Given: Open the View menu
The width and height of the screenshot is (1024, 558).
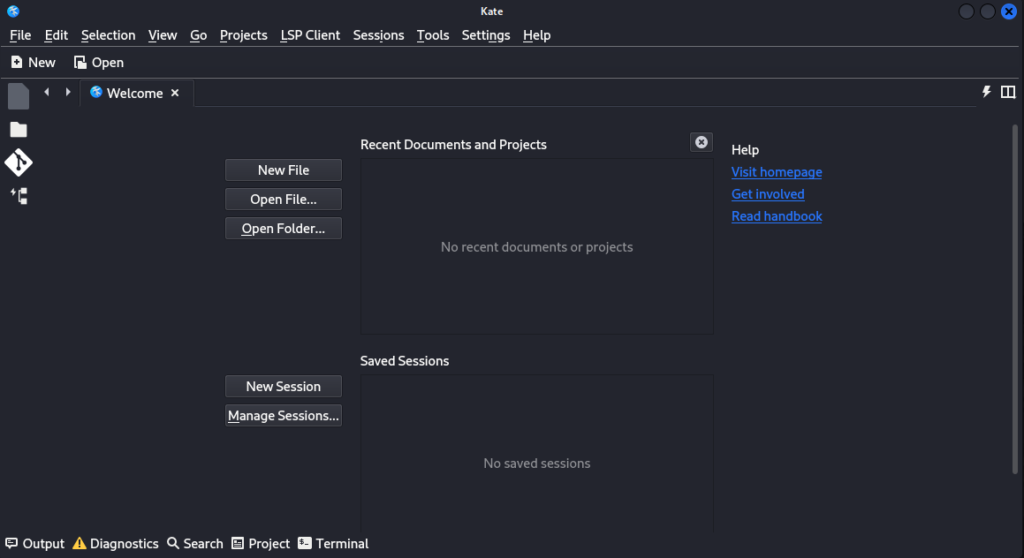Looking at the screenshot, I should point(162,35).
